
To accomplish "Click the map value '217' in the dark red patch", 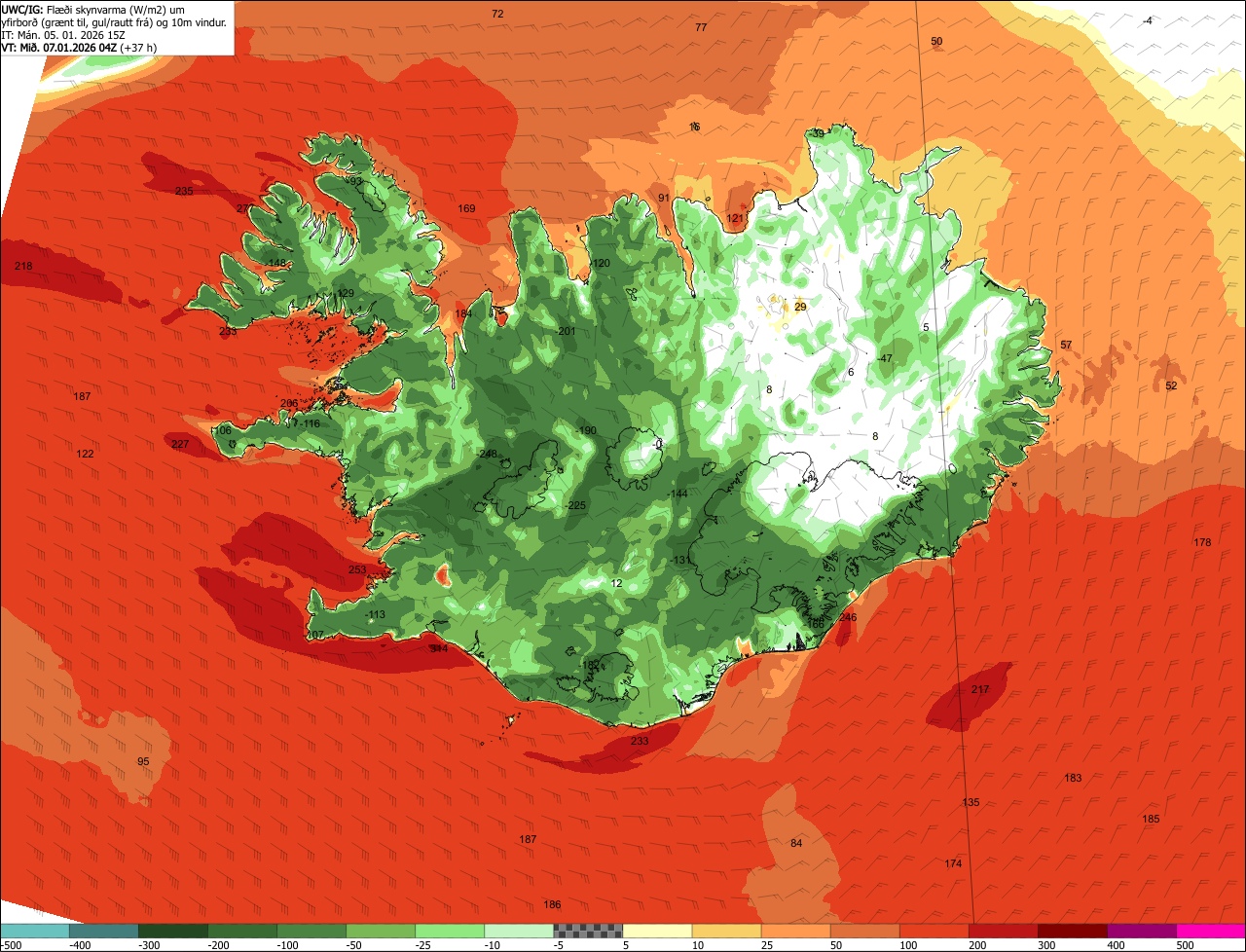I will click(980, 689).
